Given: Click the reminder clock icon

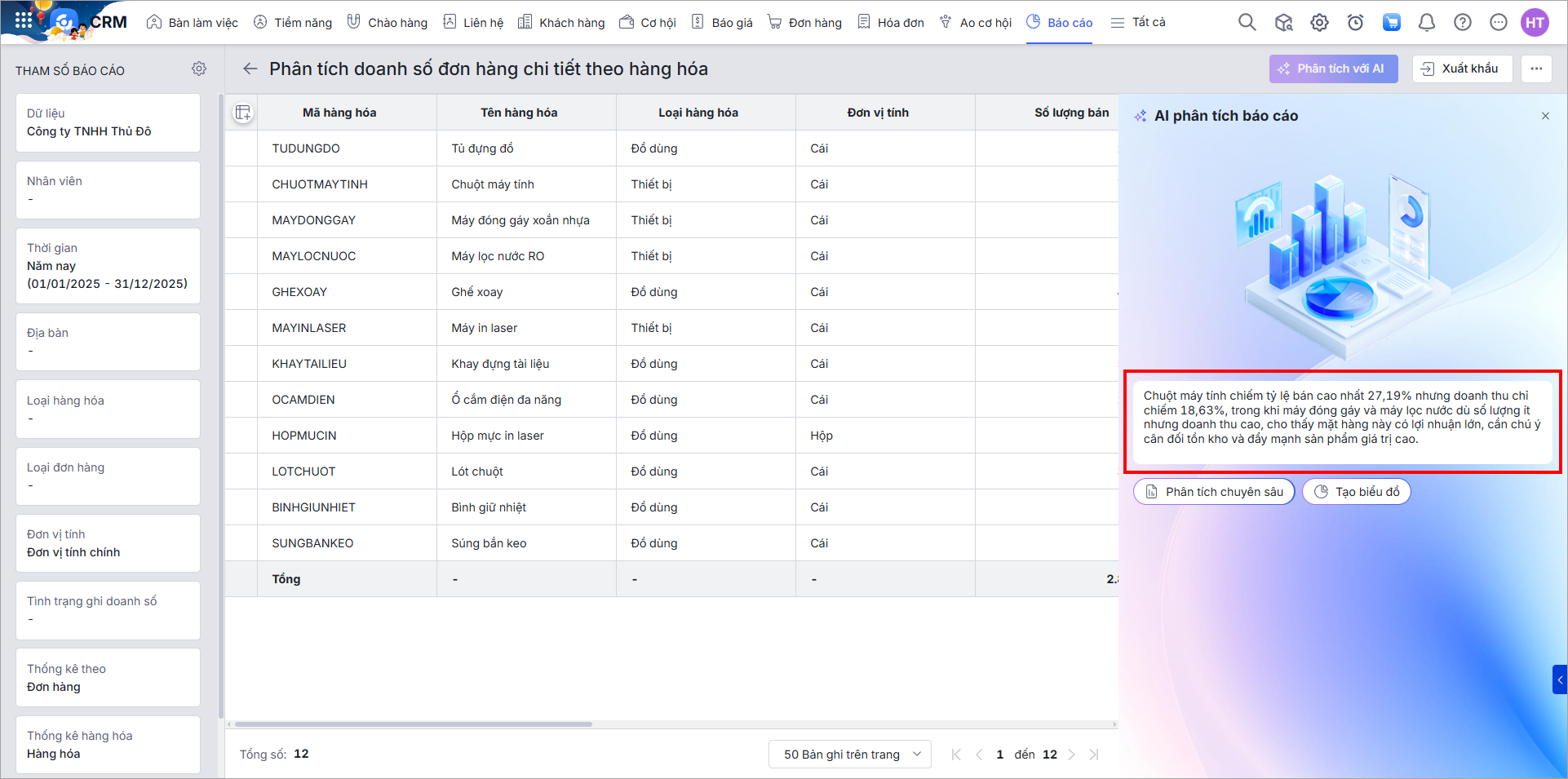Looking at the screenshot, I should 1355,23.
